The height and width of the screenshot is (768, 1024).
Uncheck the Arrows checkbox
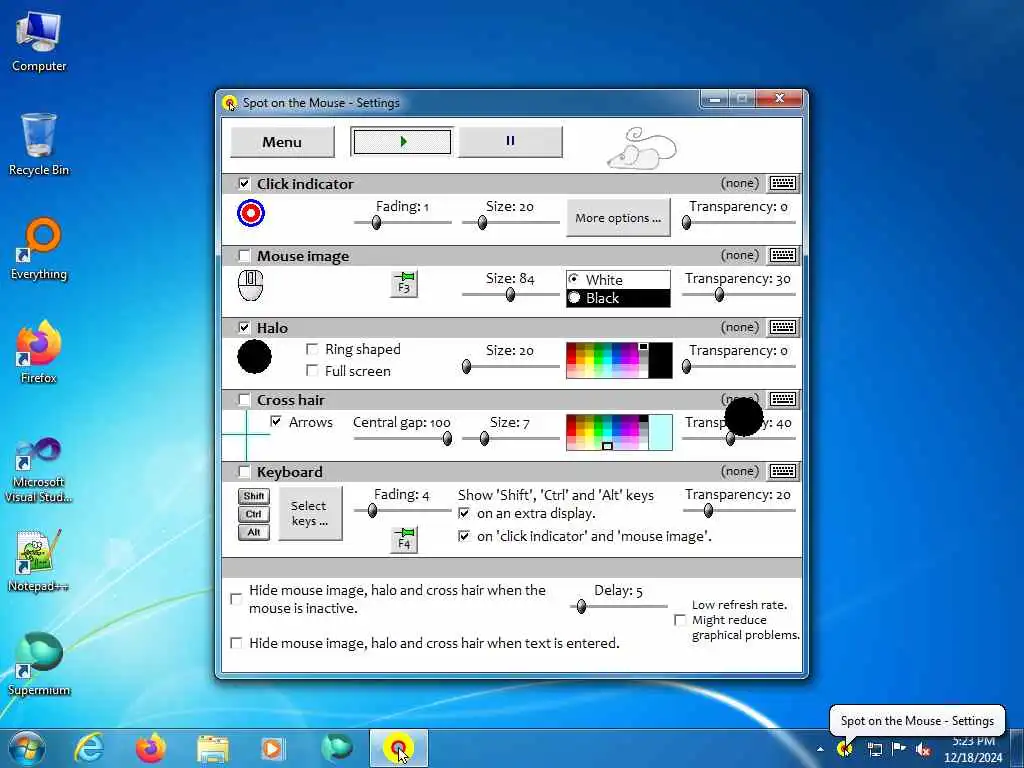[276, 422]
